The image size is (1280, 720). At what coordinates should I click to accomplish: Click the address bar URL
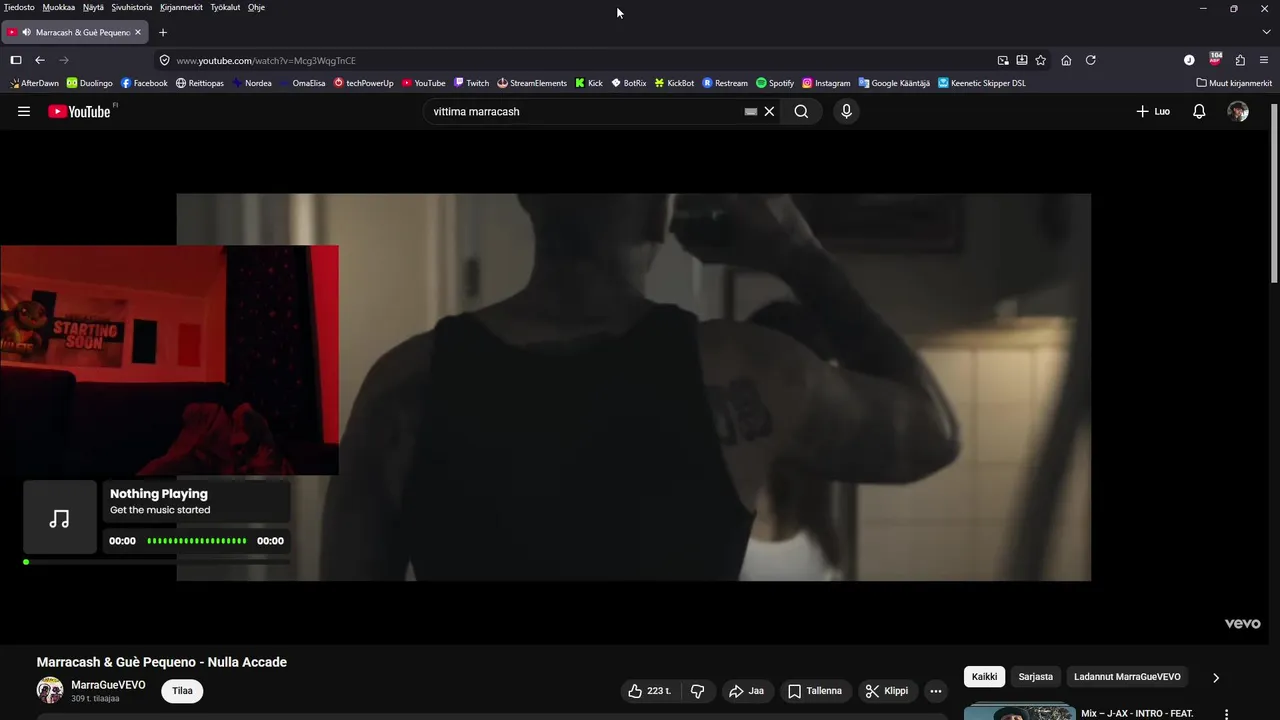(x=266, y=60)
